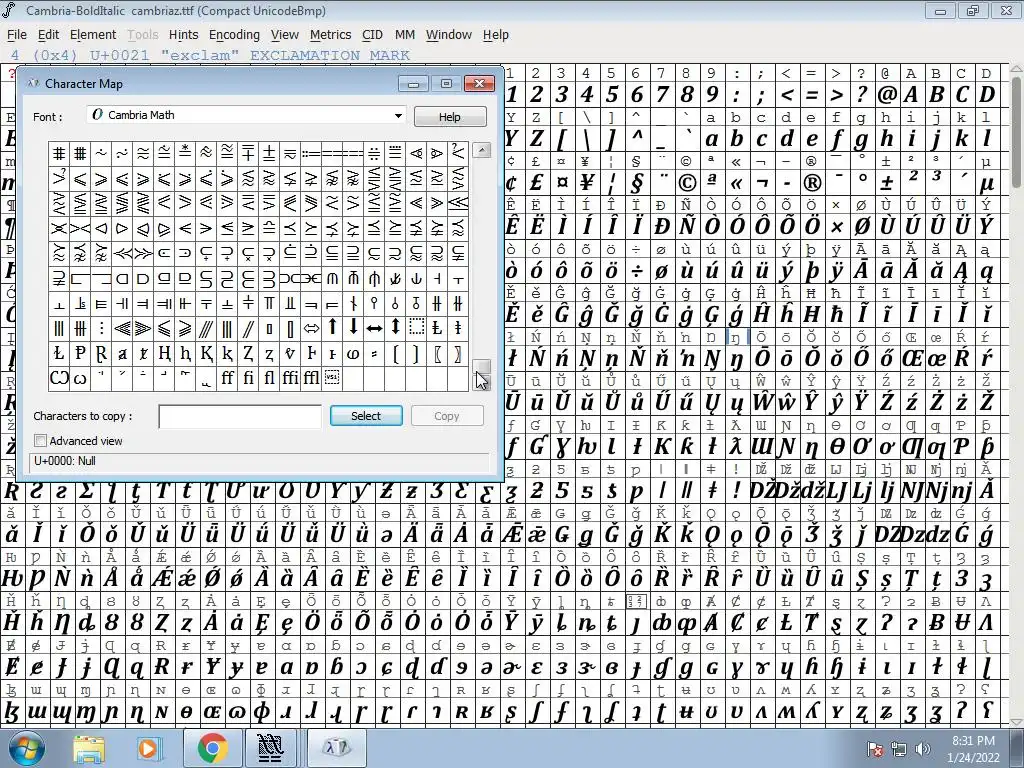The height and width of the screenshot is (768, 1024).
Task: Open the Metrics menu
Action: pos(330,35)
